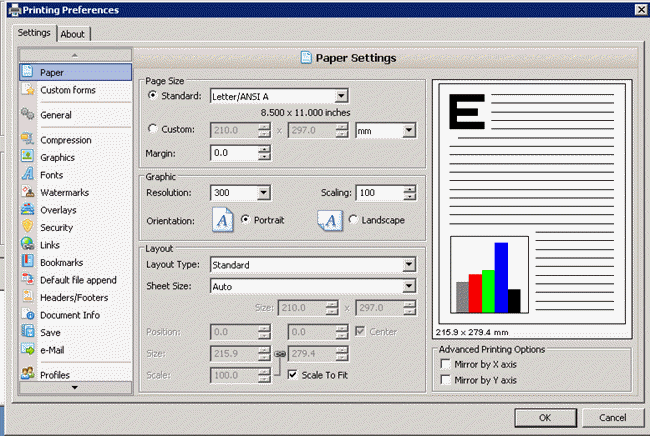Click the printer icon in title bar
The width and height of the screenshot is (650, 436).
[x=15, y=10]
